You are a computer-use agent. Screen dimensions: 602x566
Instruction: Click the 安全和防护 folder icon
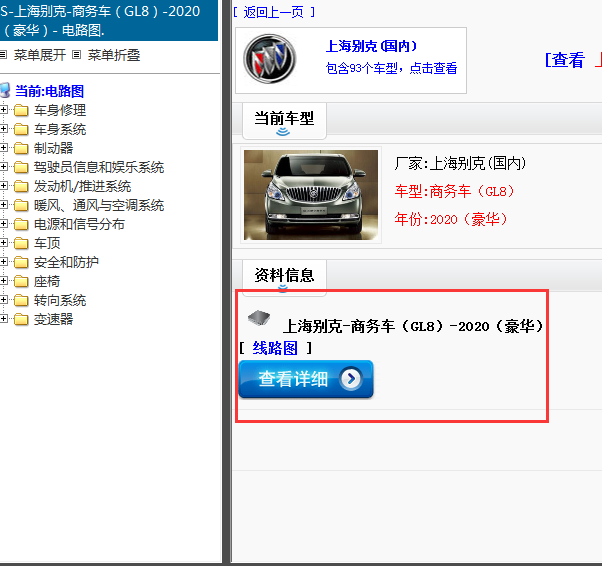(x=21, y=262)
